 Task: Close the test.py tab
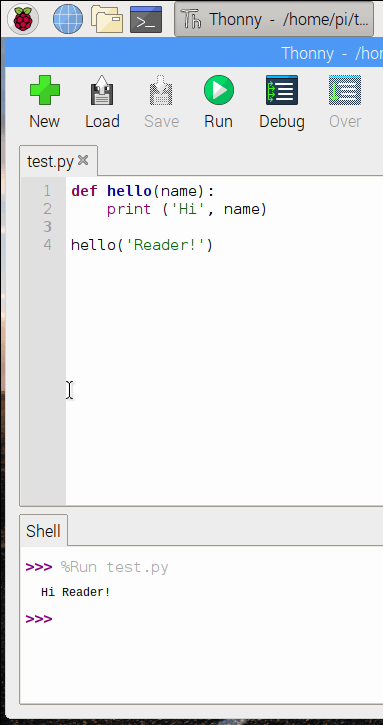(x=83, y=160)
